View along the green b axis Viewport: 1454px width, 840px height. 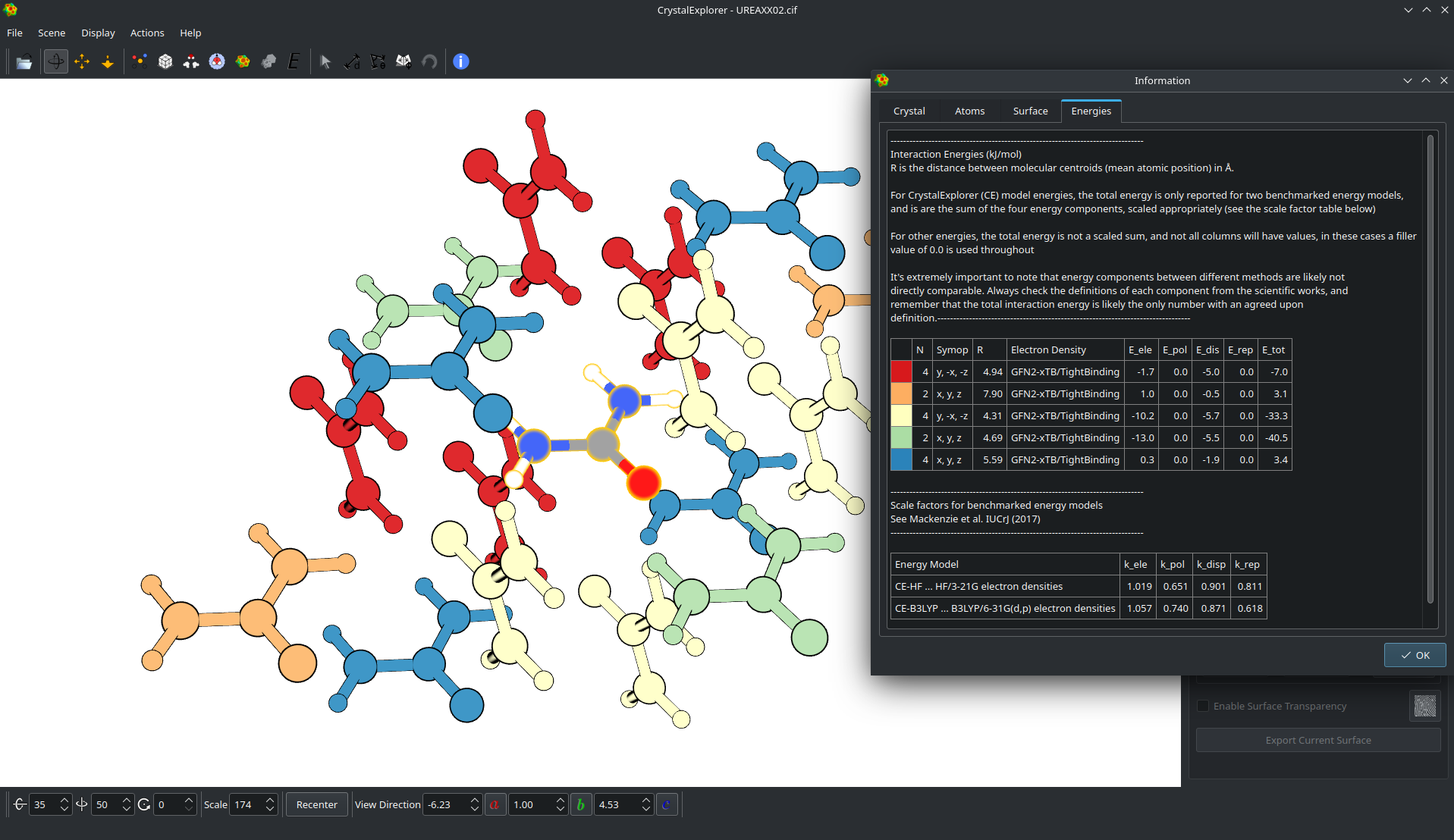[x=581, y=804]
